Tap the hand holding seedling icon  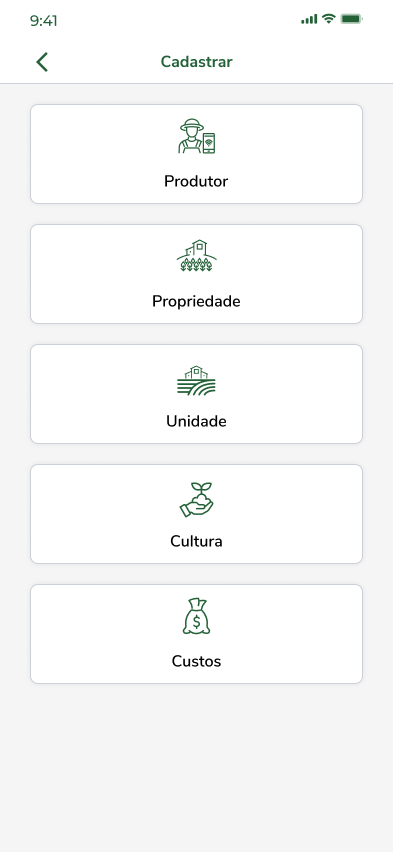[196, 499]
